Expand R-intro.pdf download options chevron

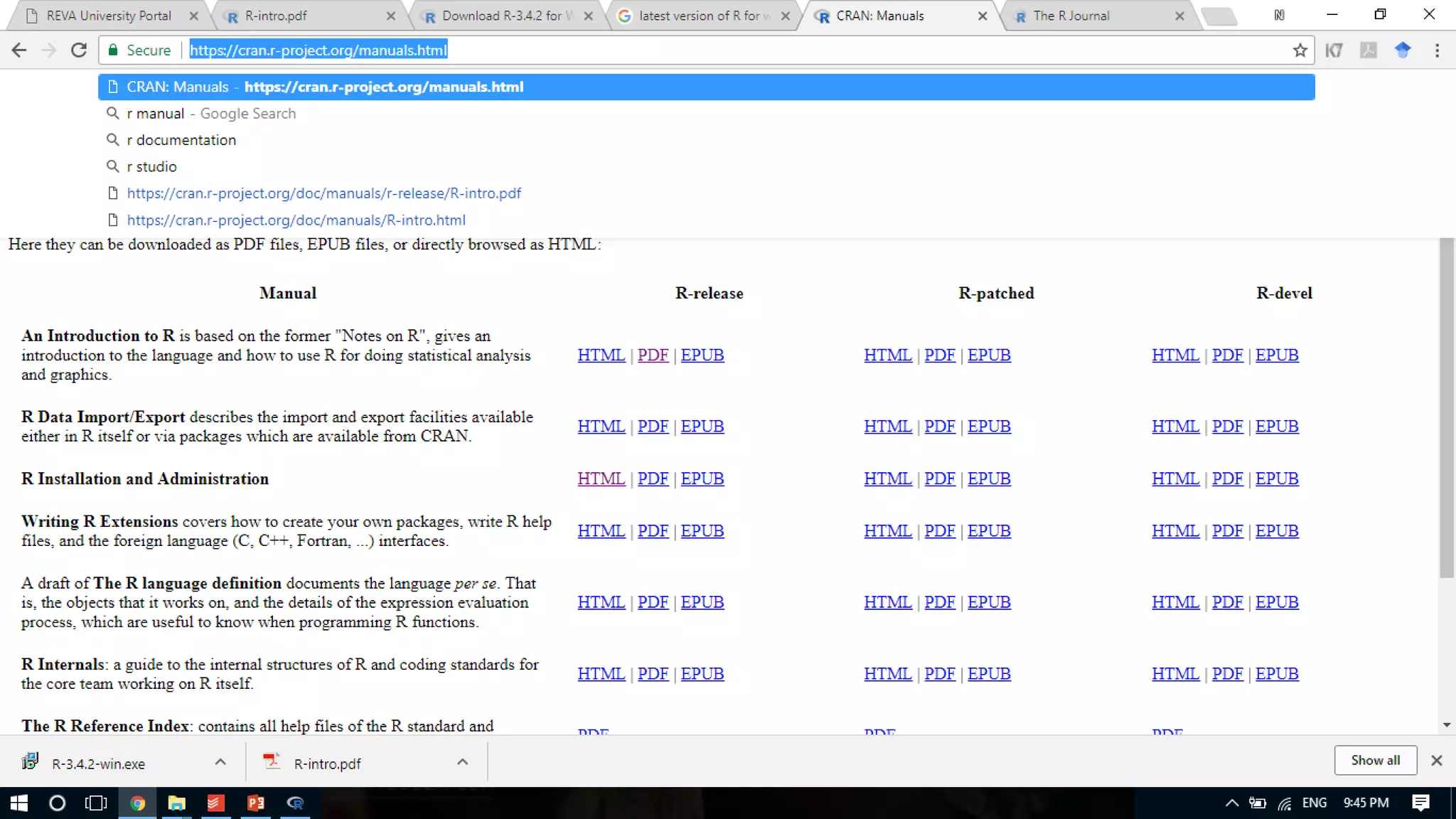click(462, 762)
